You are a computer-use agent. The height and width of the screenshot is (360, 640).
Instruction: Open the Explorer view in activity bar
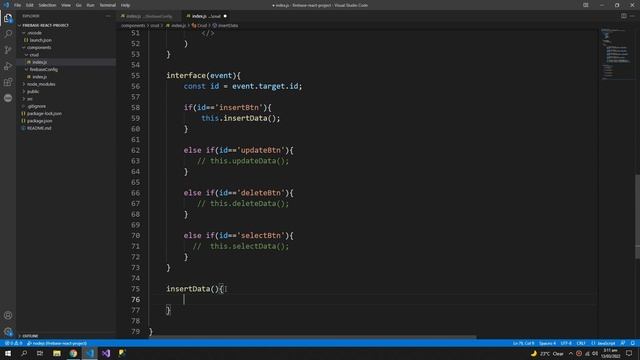point(8,18)
